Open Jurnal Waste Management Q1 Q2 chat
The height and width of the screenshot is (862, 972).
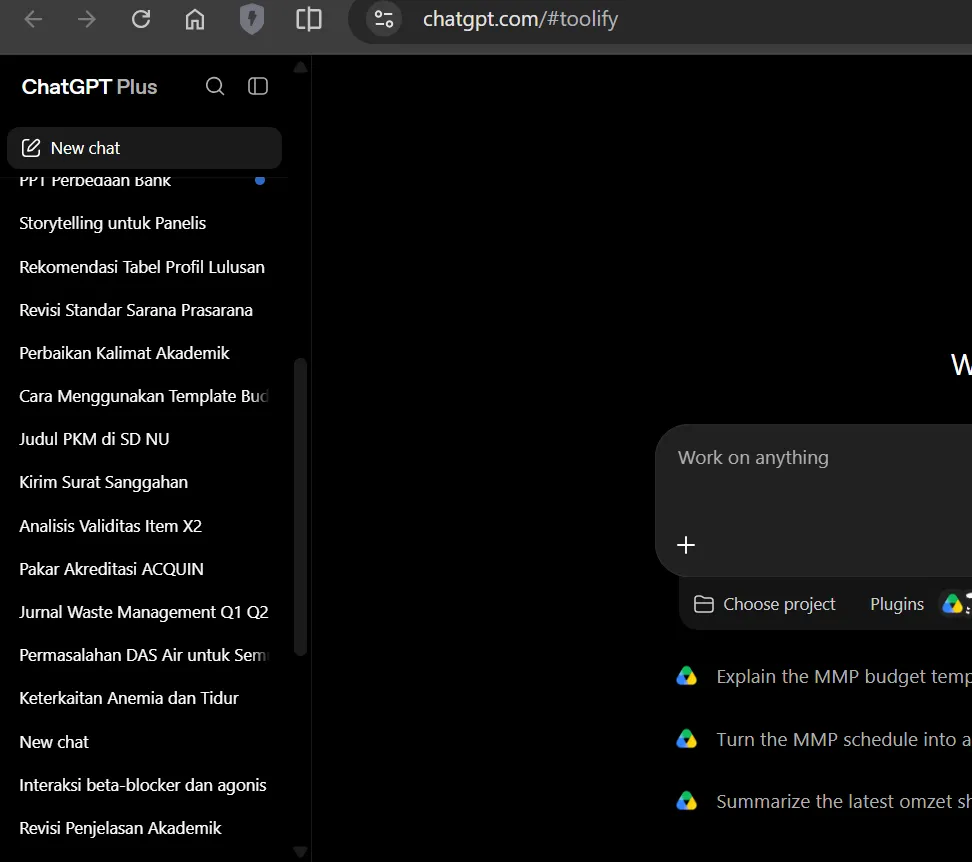[144, 612]
